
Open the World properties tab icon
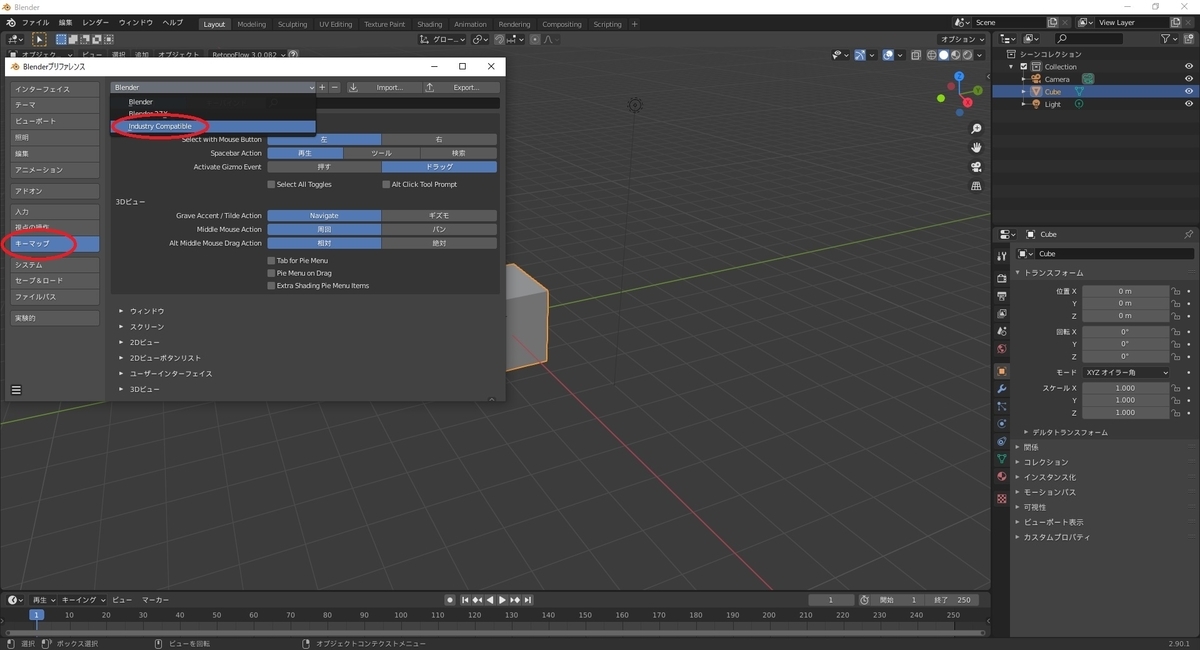pyautogui.click(x=1002, y=349)
